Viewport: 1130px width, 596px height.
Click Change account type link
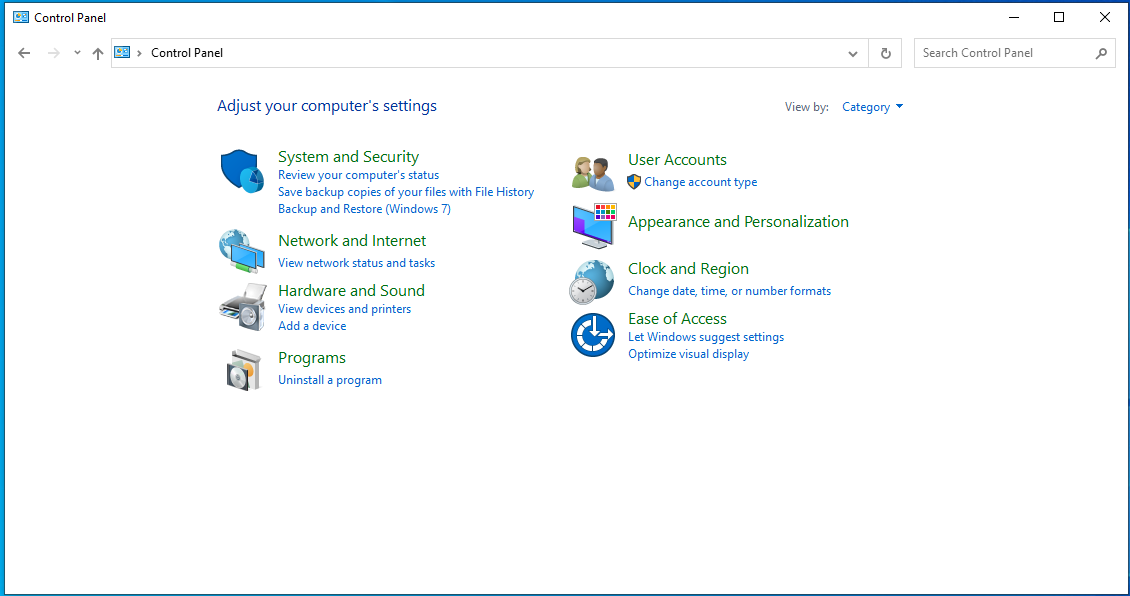[x=700, y=182]
